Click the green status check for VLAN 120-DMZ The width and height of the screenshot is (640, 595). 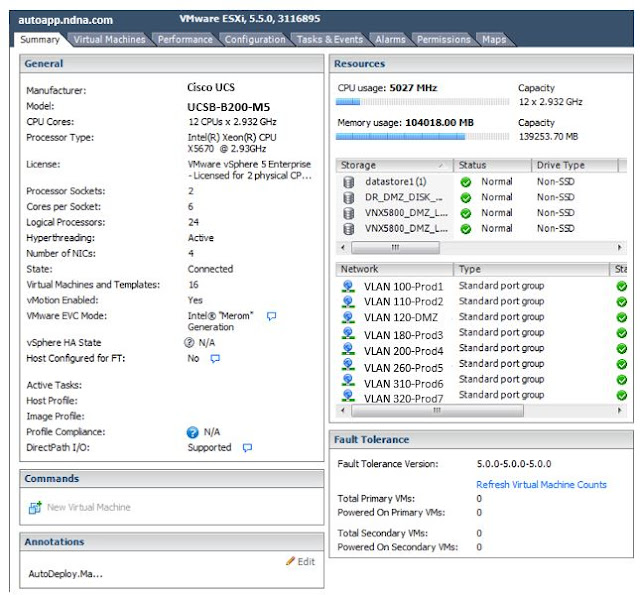pyautogui.click(x=622, y=317)
